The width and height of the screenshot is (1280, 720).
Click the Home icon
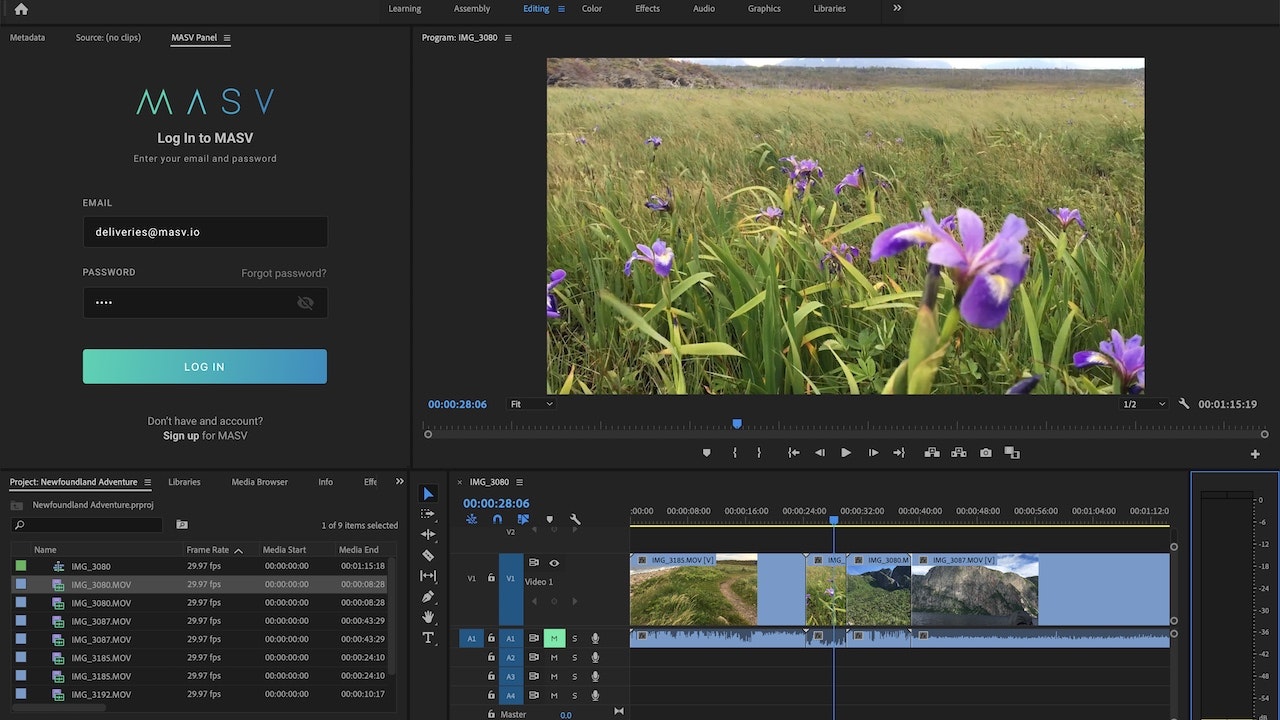point(21,9)
